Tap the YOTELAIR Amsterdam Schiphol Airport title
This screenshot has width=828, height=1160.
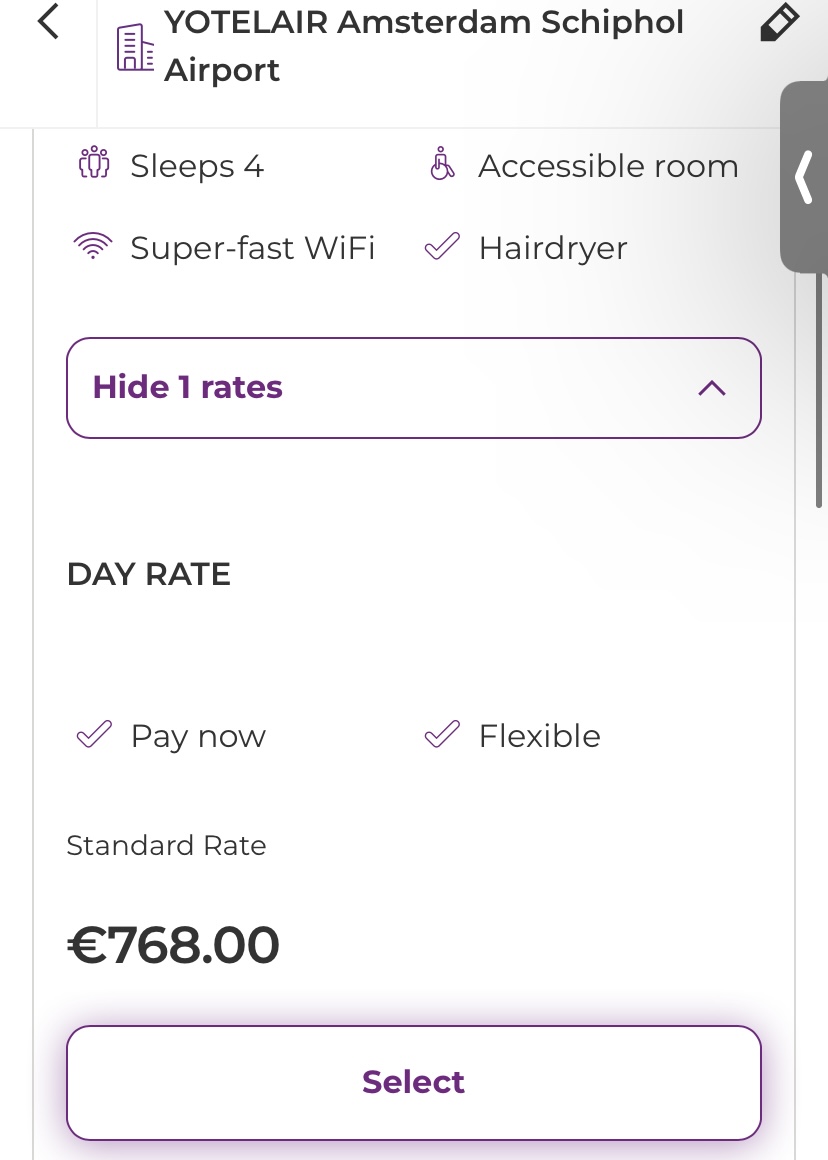point(424,46)
